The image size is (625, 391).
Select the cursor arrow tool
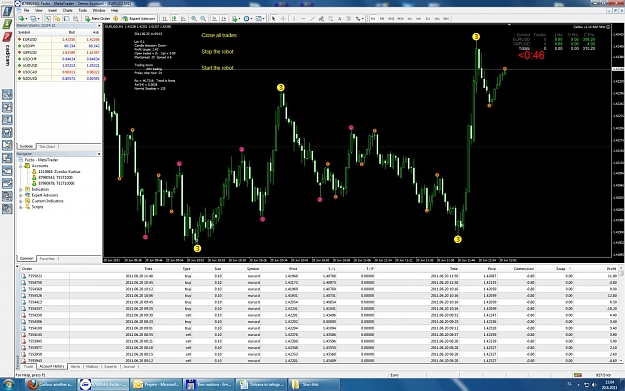(273, 18)
